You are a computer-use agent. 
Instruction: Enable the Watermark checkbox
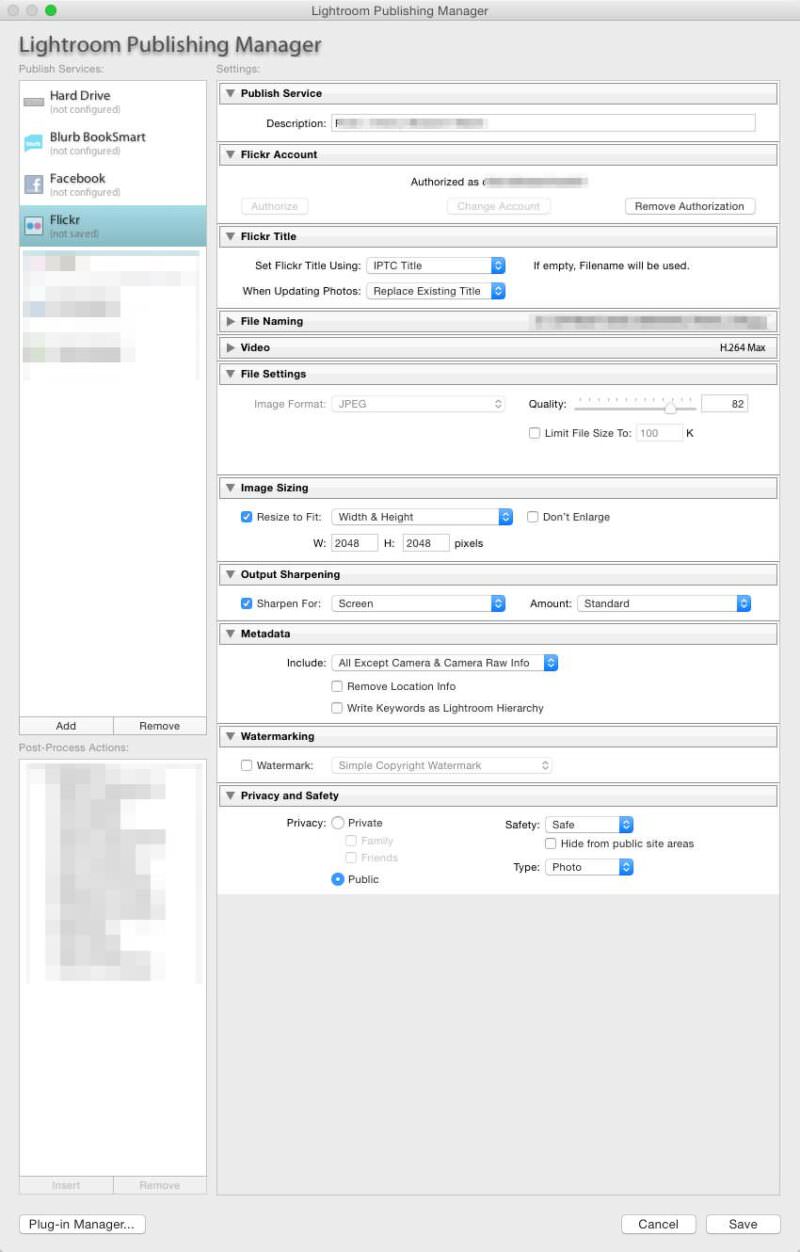[x=246, y=766]
